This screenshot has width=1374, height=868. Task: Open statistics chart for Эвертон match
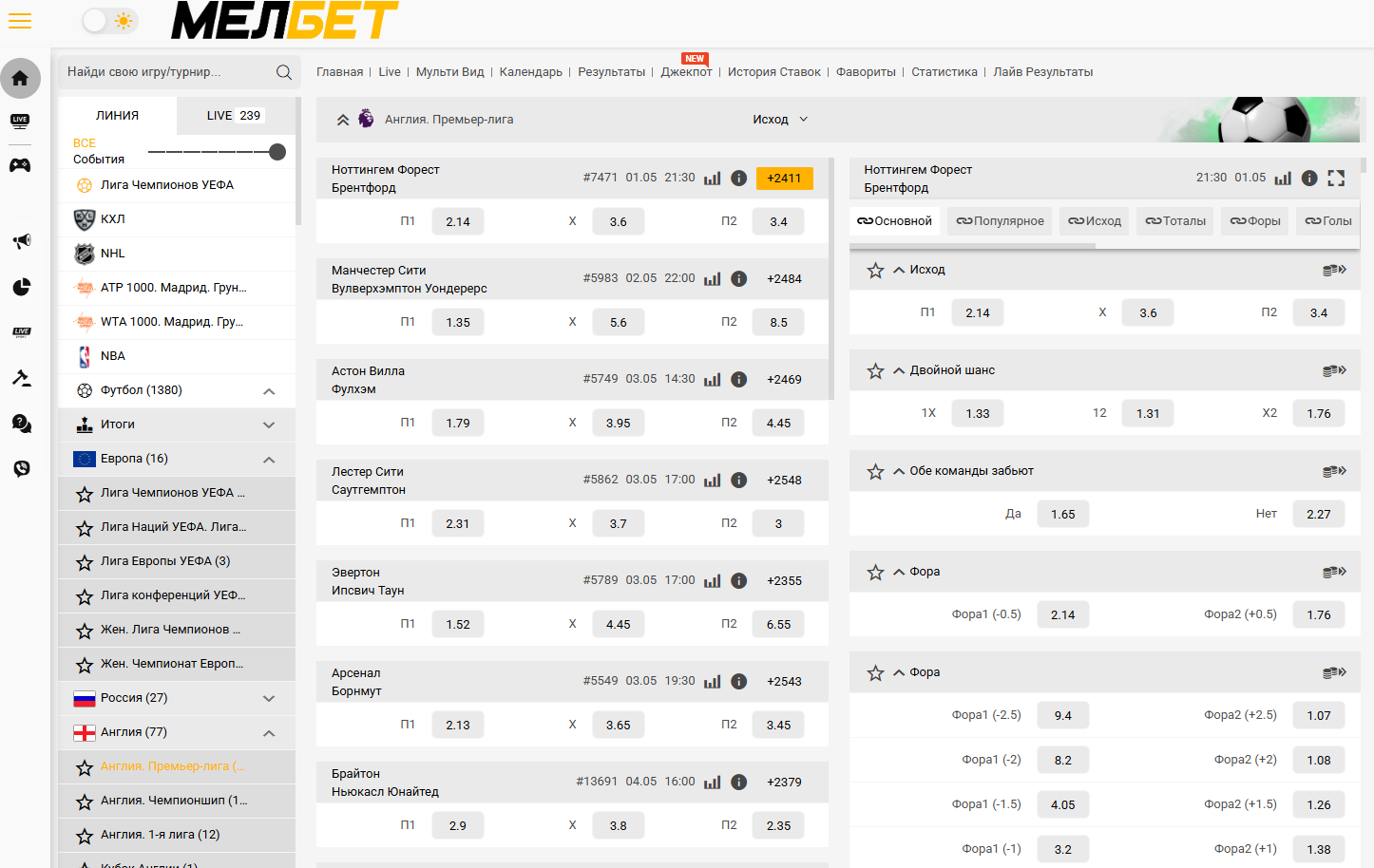tap(712, 581)
